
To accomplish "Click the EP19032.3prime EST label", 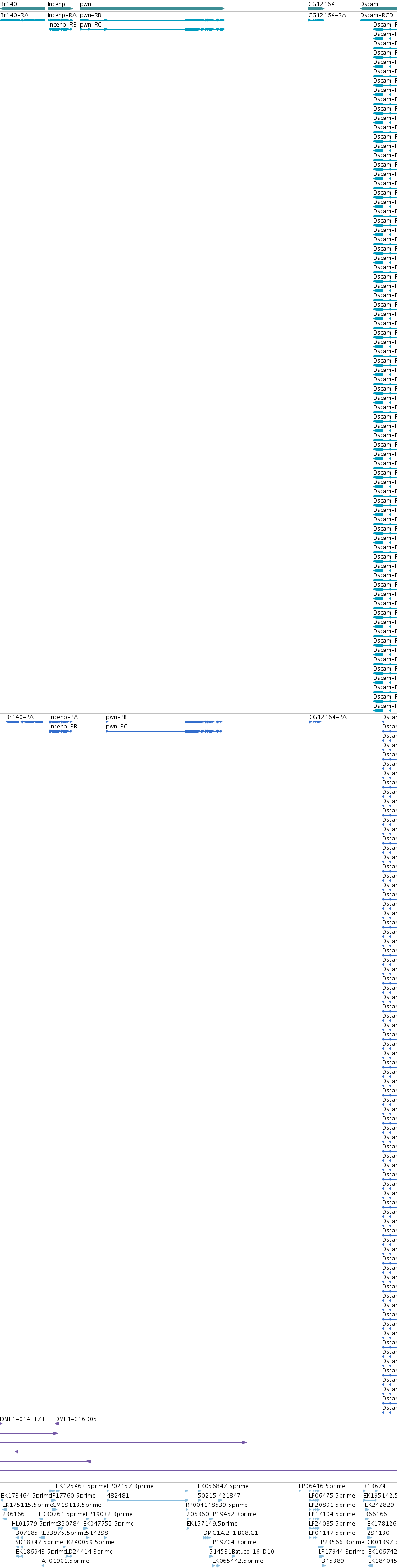I will (x=109, y=1514).
